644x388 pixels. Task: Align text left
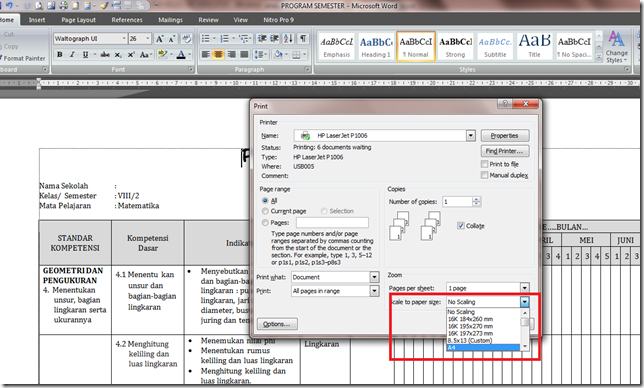pyautogui.click(x=206, y=55)
